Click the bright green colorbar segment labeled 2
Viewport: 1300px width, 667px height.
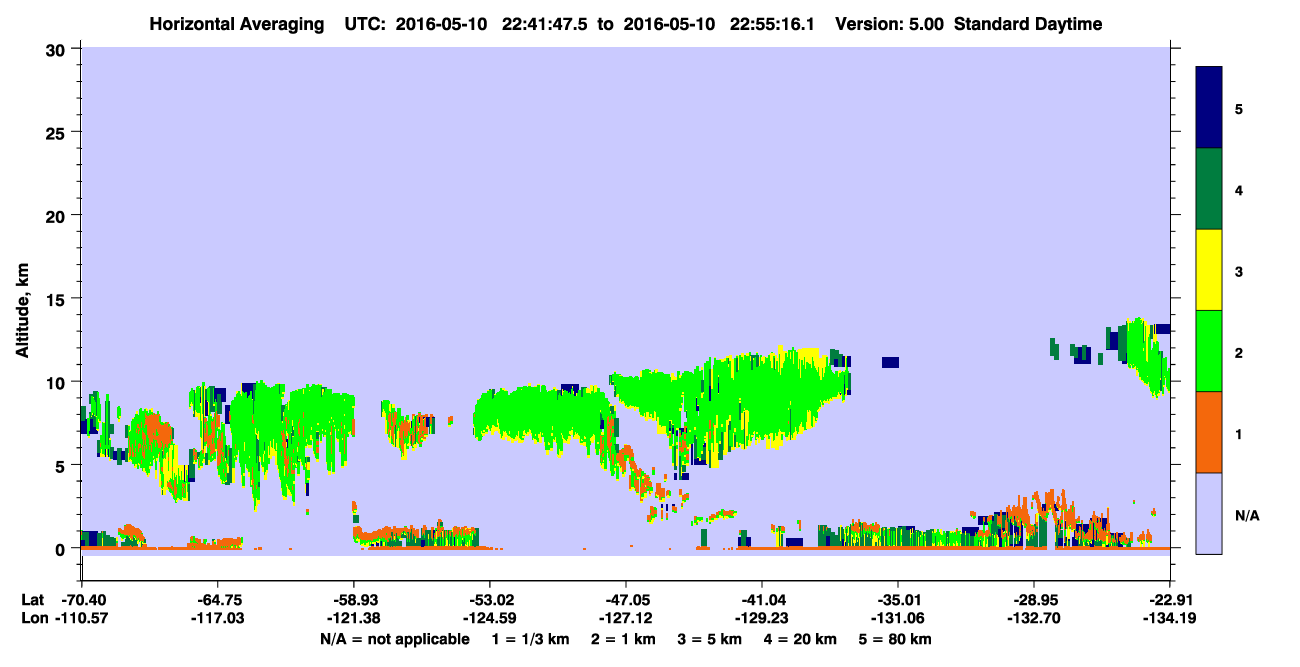tap(1209, 351)
